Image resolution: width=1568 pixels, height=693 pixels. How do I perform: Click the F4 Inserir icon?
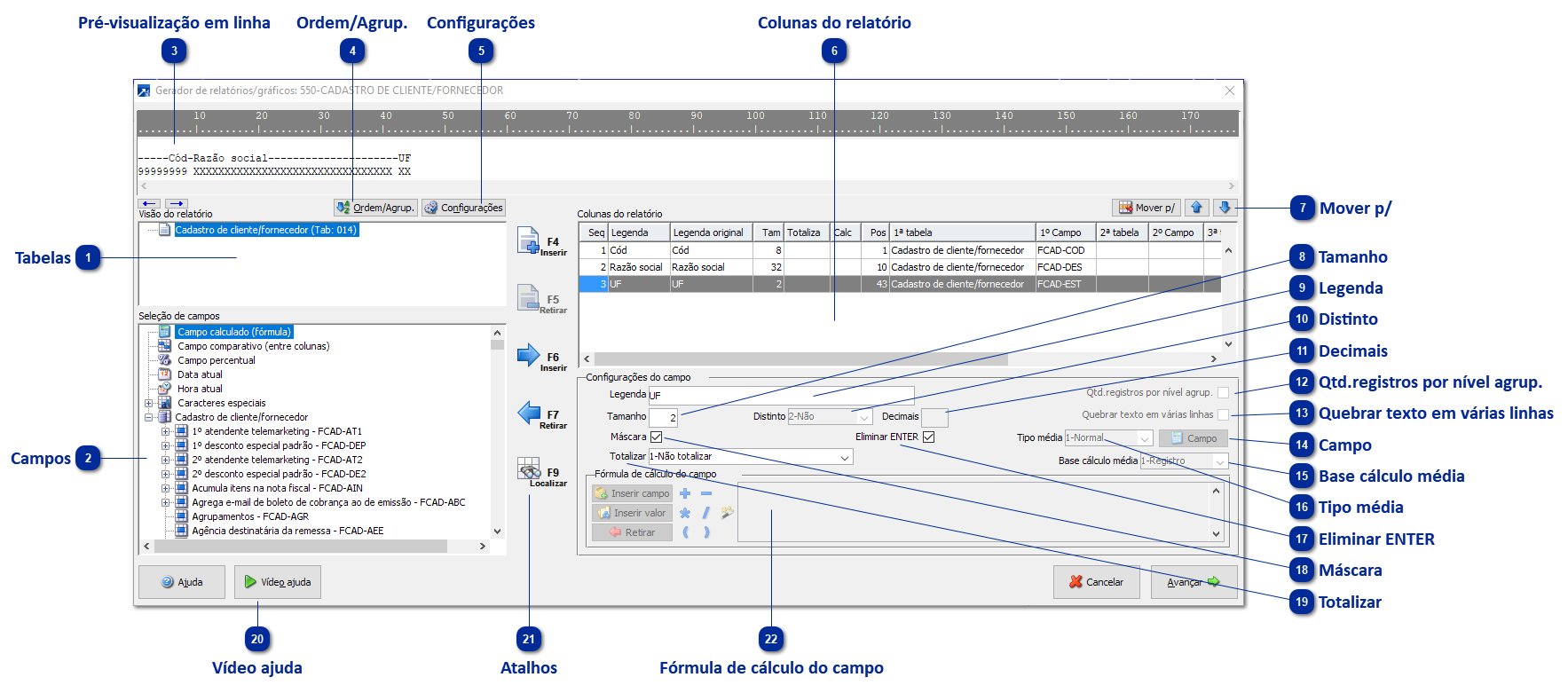(529, 241)
